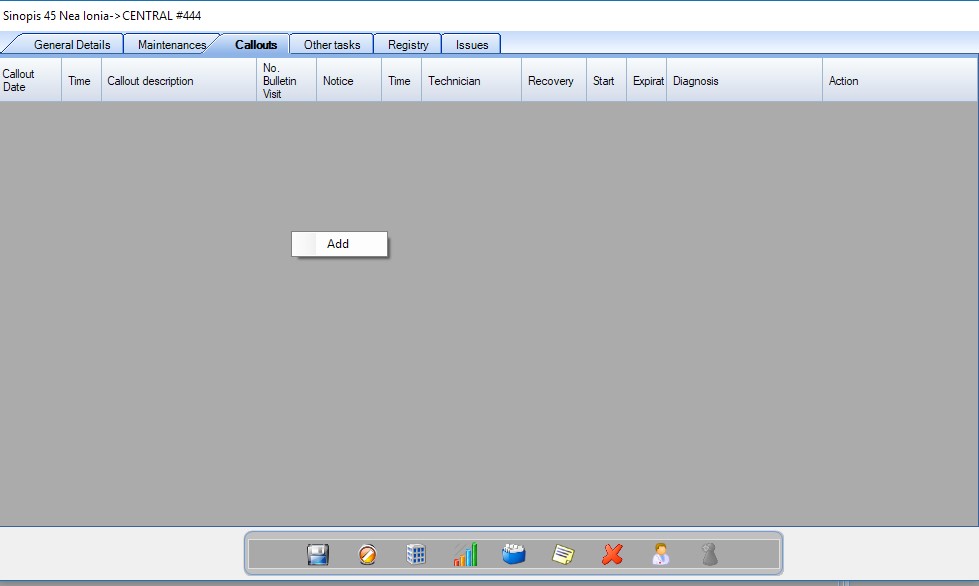Open the building icon in bottom toolbar
Screen dimensions: 979x586
click(x=416, y=554)
